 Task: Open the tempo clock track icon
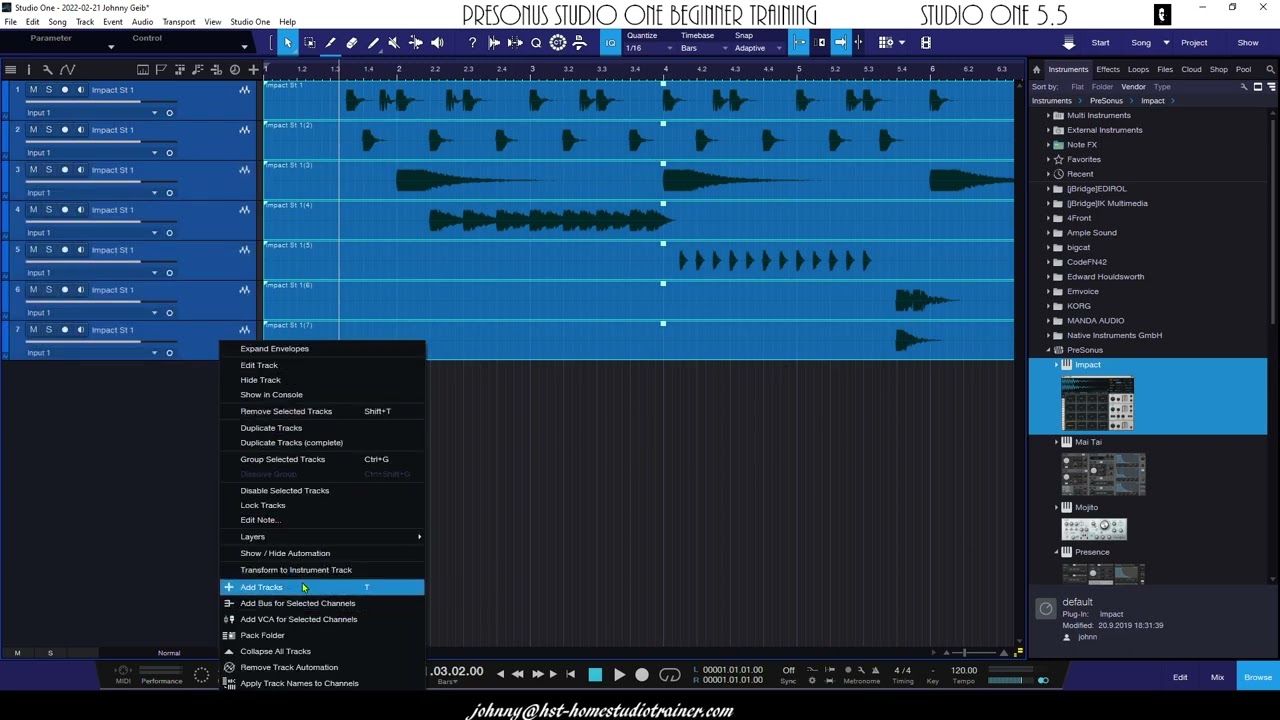235,69
